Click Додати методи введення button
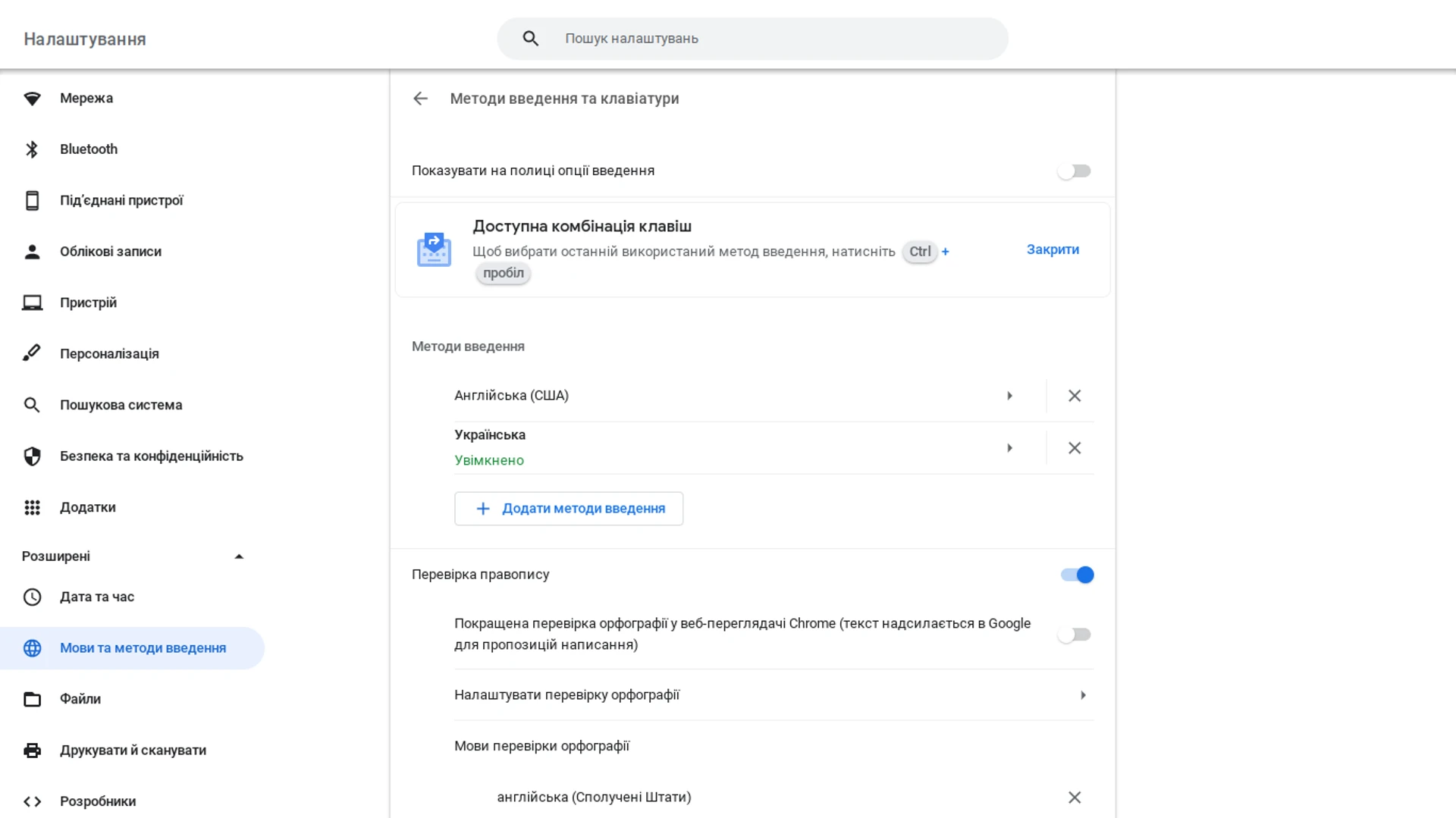 point(568,509)
